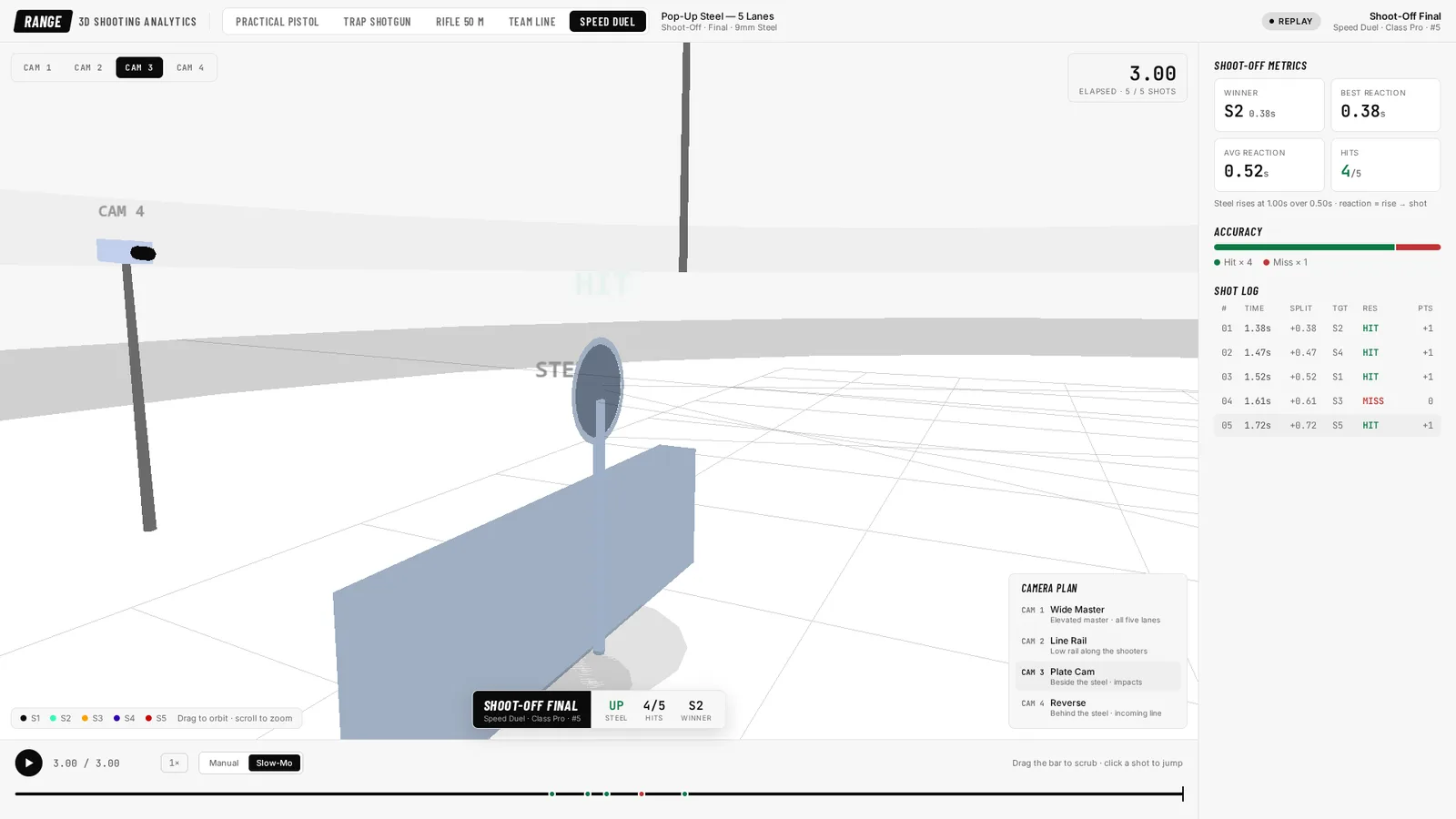Choose Reverse camera in Camera Plan
Screen dimensions: 1456x819
(1097, 707)
